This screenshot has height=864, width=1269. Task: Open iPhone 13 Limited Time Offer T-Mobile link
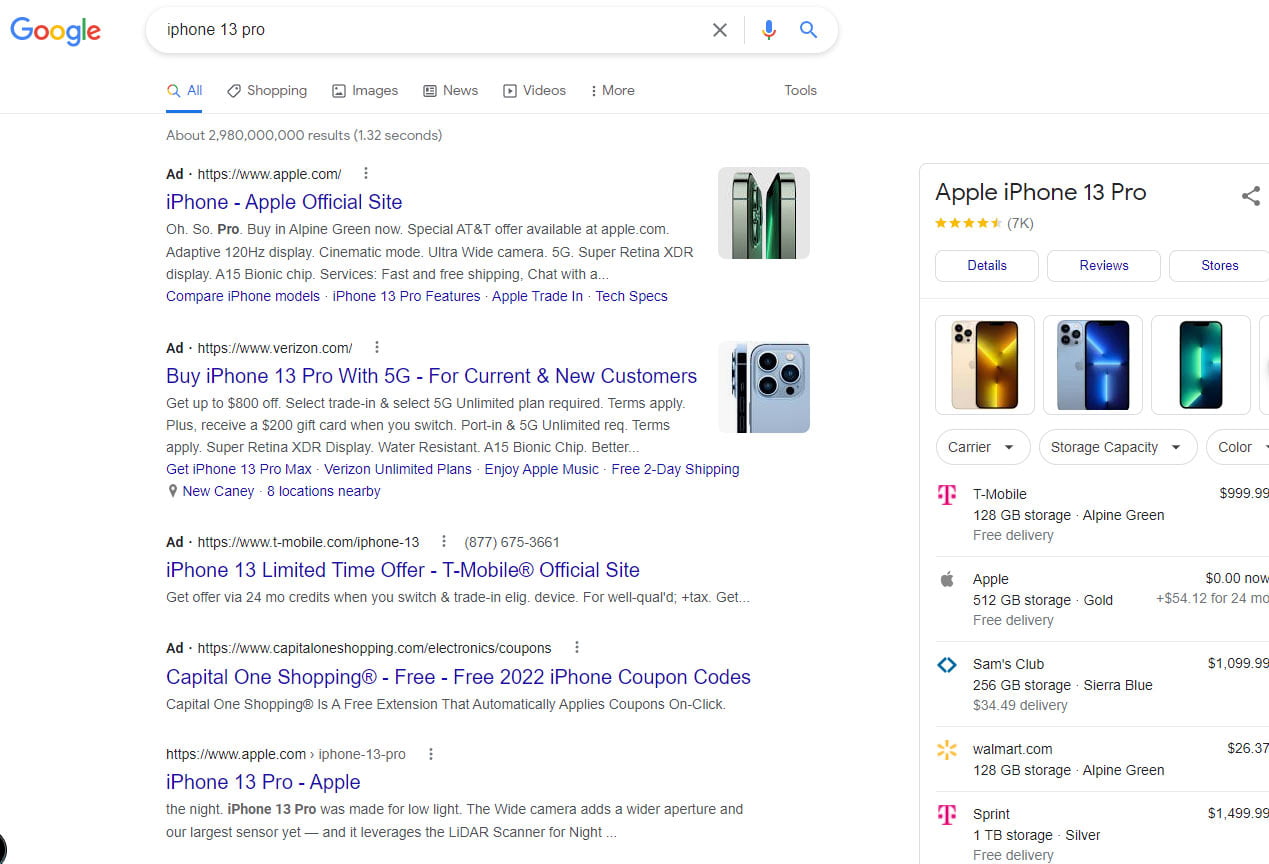click(x=403, y=570)
